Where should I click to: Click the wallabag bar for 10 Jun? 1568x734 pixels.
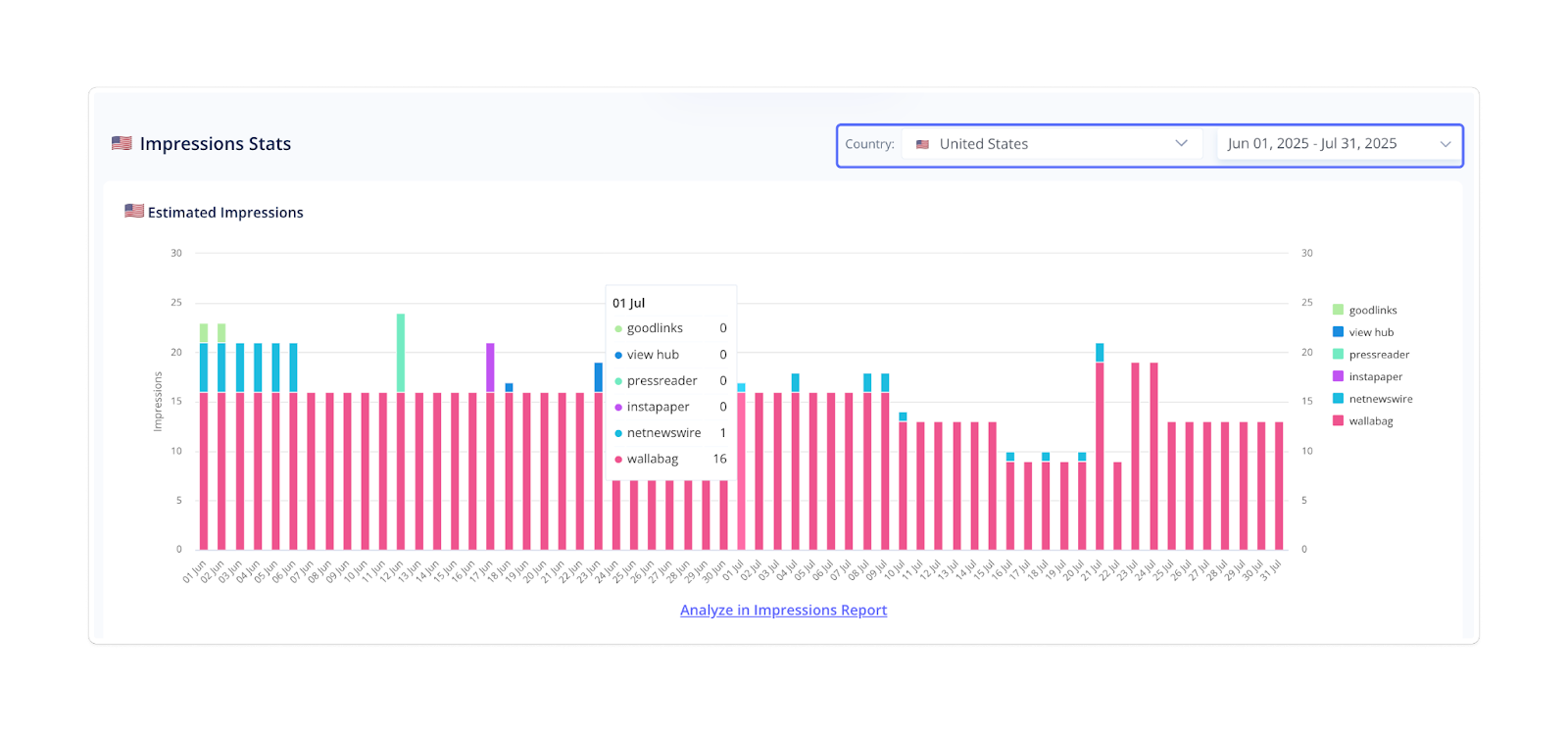[366, 471]
